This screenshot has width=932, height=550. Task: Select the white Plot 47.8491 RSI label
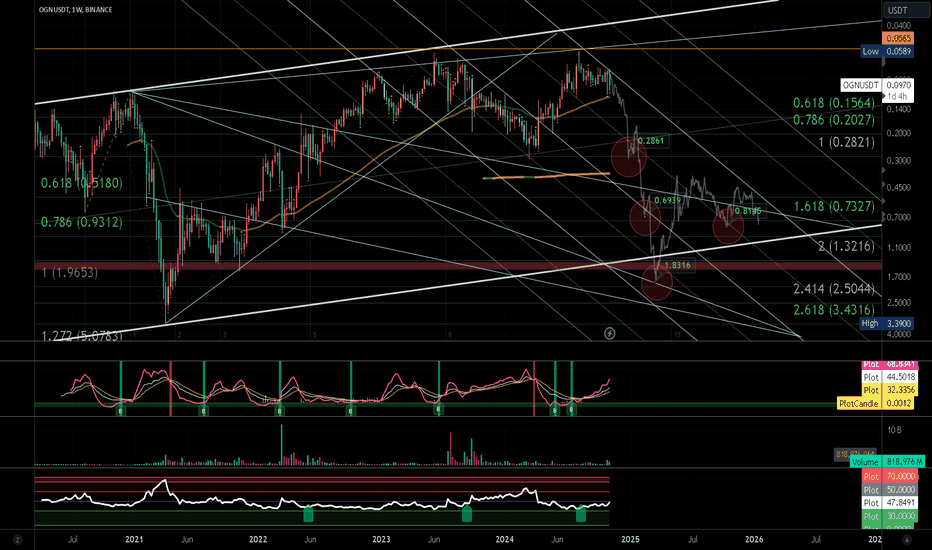tap(889, 502)
